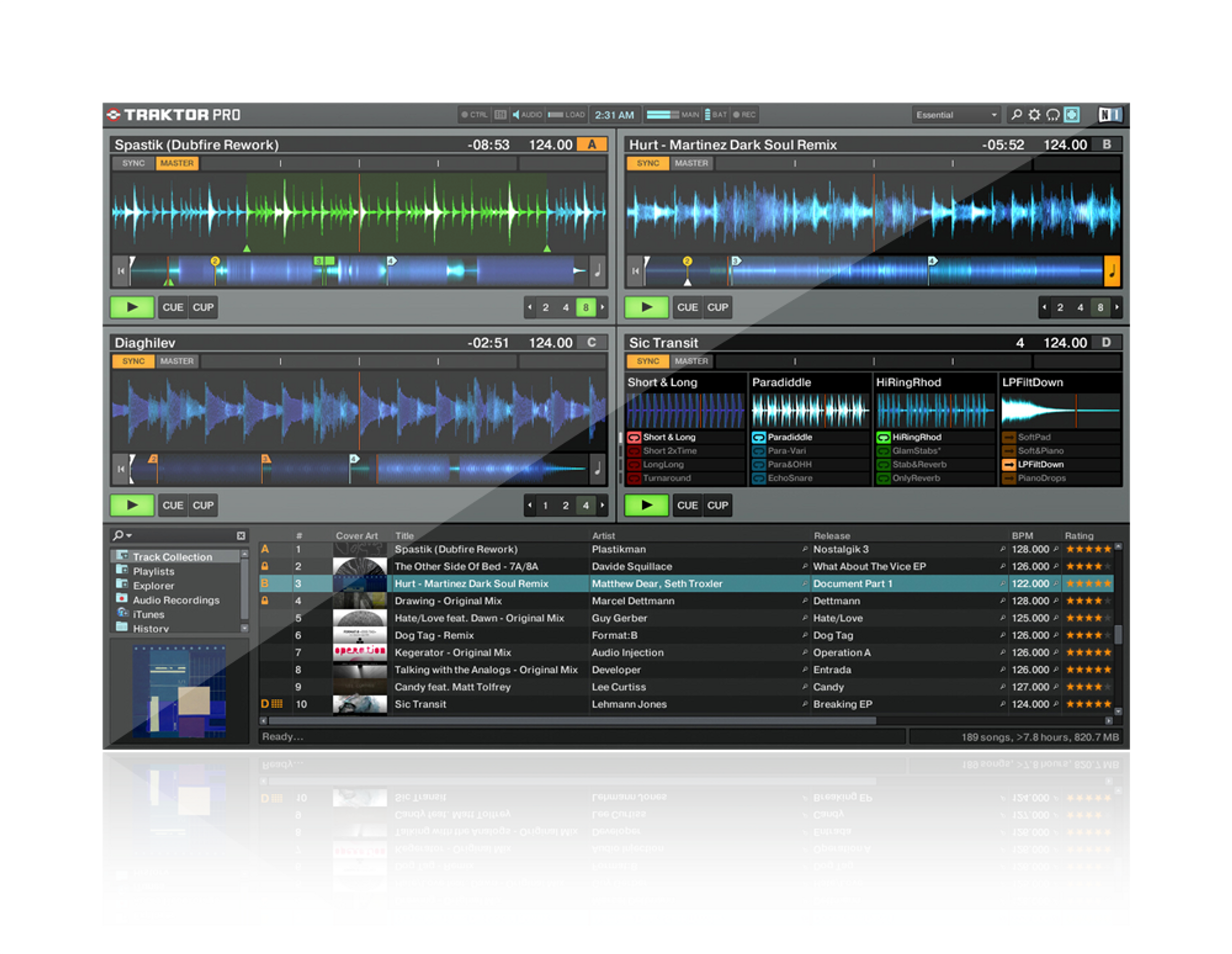The height and width of the screenshot is (954, 1232).
Task: Toggle SYNC on Deck C
Action: pos(133,361)
